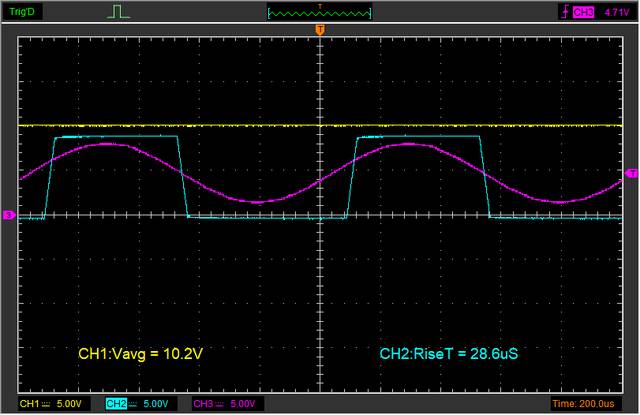Image resolution: width=640 pixels, height=415 pixels.
Task: Click the green pulse waveform icon
Action: [119, 12]
